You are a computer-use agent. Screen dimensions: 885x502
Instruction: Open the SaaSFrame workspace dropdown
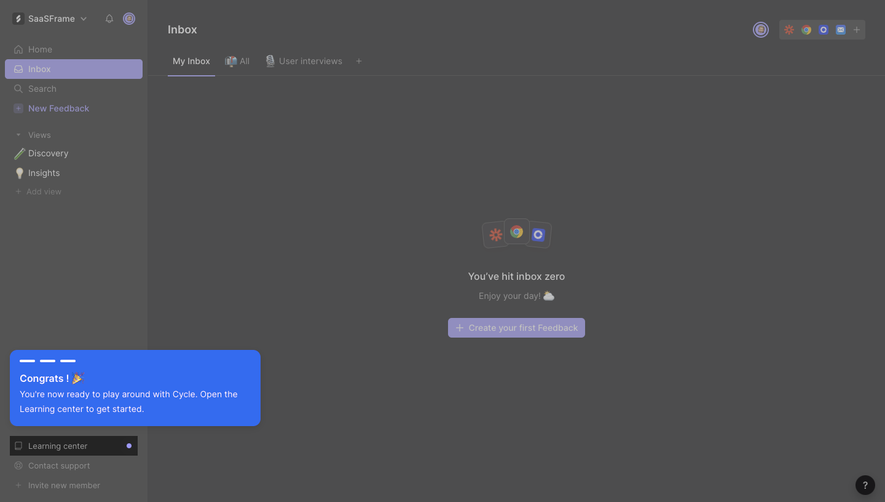pyautogui.click(x=50, y=19)
